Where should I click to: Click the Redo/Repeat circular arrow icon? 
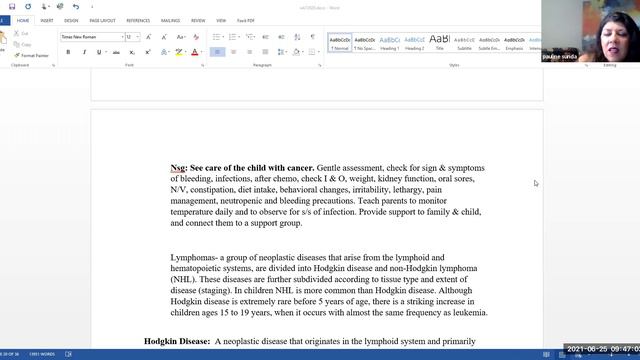[x=28, y=7]
